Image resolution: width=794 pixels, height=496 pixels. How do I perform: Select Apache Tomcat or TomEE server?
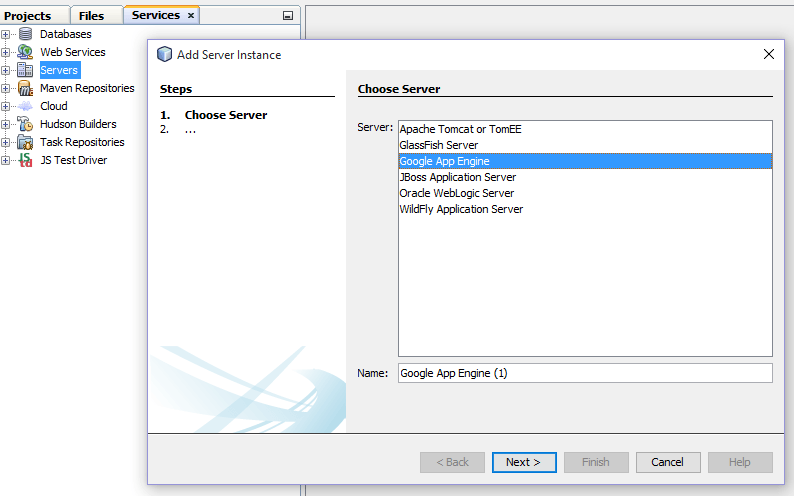coord(460,129)
